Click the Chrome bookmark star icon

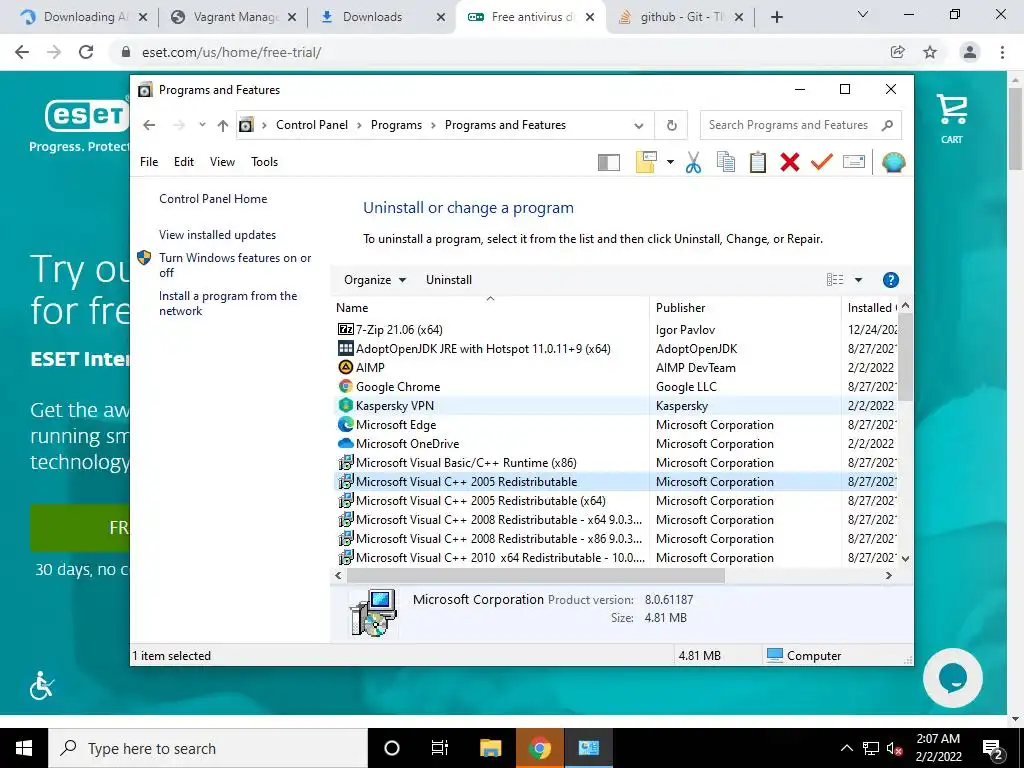pyautogui.click(x=930, y=52)
